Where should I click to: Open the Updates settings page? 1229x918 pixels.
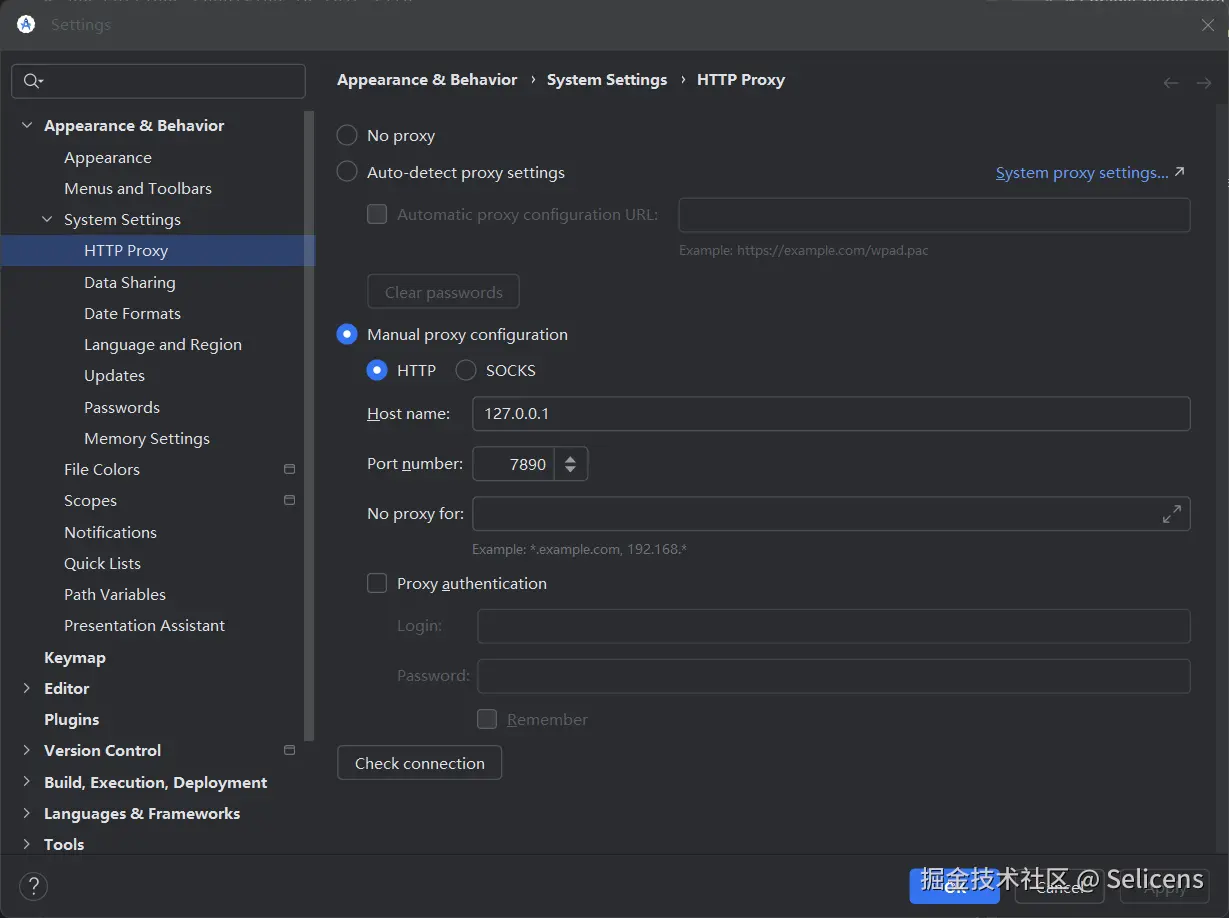(114, 375)
